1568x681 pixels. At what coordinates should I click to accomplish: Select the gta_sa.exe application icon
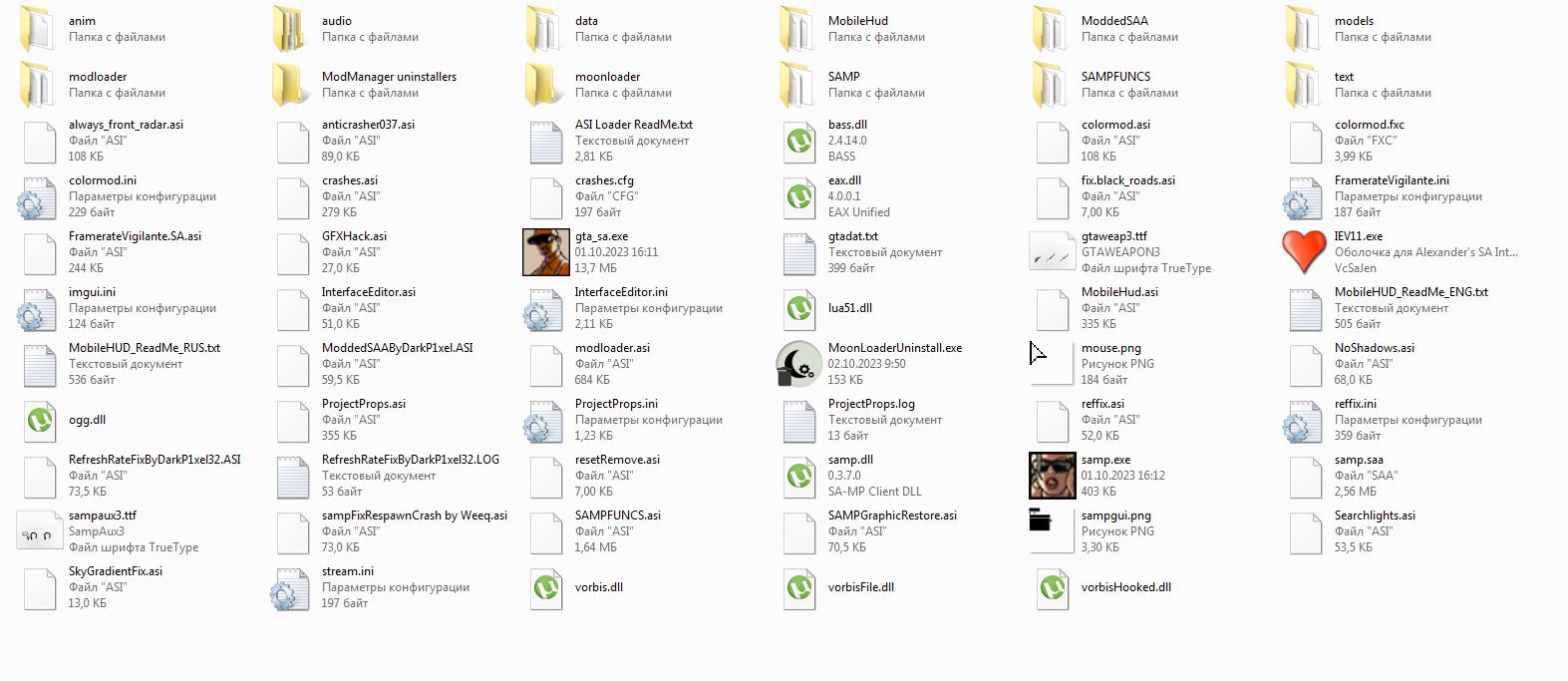coord(545,252)
